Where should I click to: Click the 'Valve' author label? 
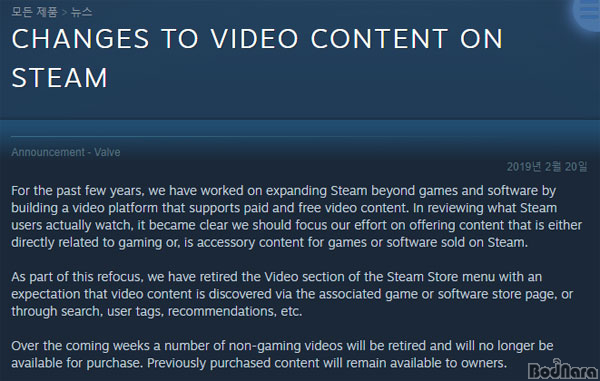pos(107,152)
